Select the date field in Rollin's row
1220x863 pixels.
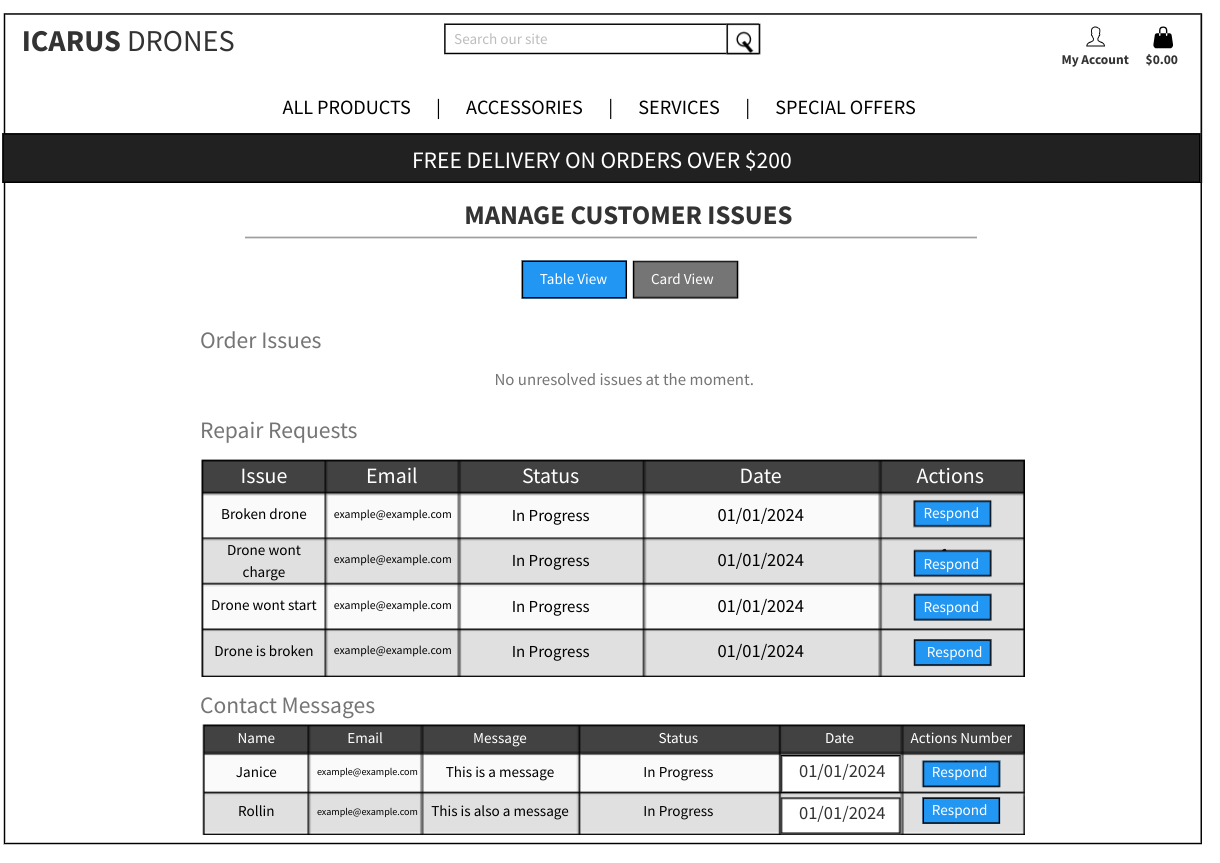click(x=840, y=813)
